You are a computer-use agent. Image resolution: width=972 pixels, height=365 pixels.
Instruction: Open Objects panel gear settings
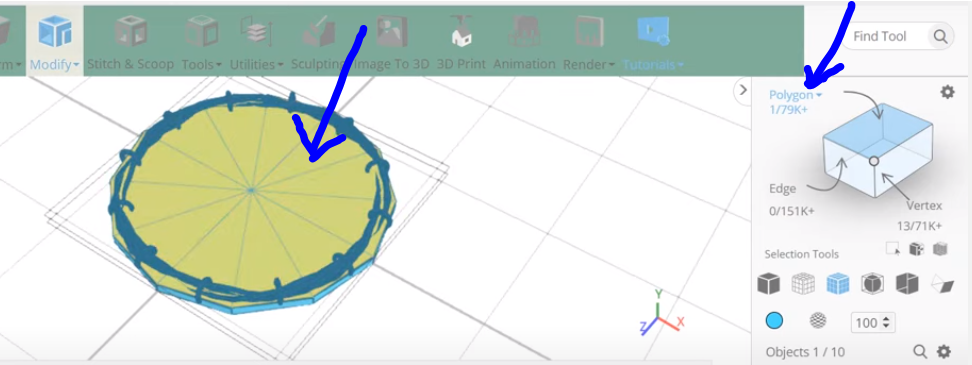coord(943,352)
